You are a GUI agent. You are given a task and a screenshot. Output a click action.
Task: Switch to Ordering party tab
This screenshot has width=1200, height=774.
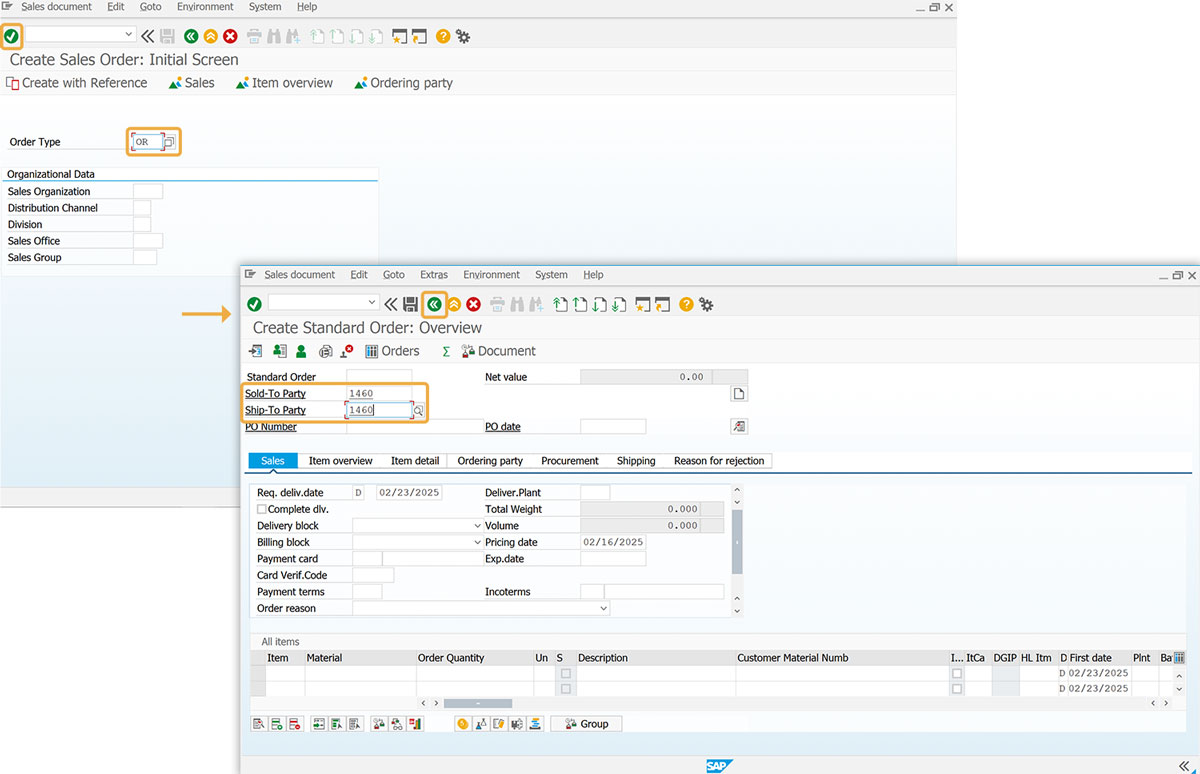click(x=490, y=461)
